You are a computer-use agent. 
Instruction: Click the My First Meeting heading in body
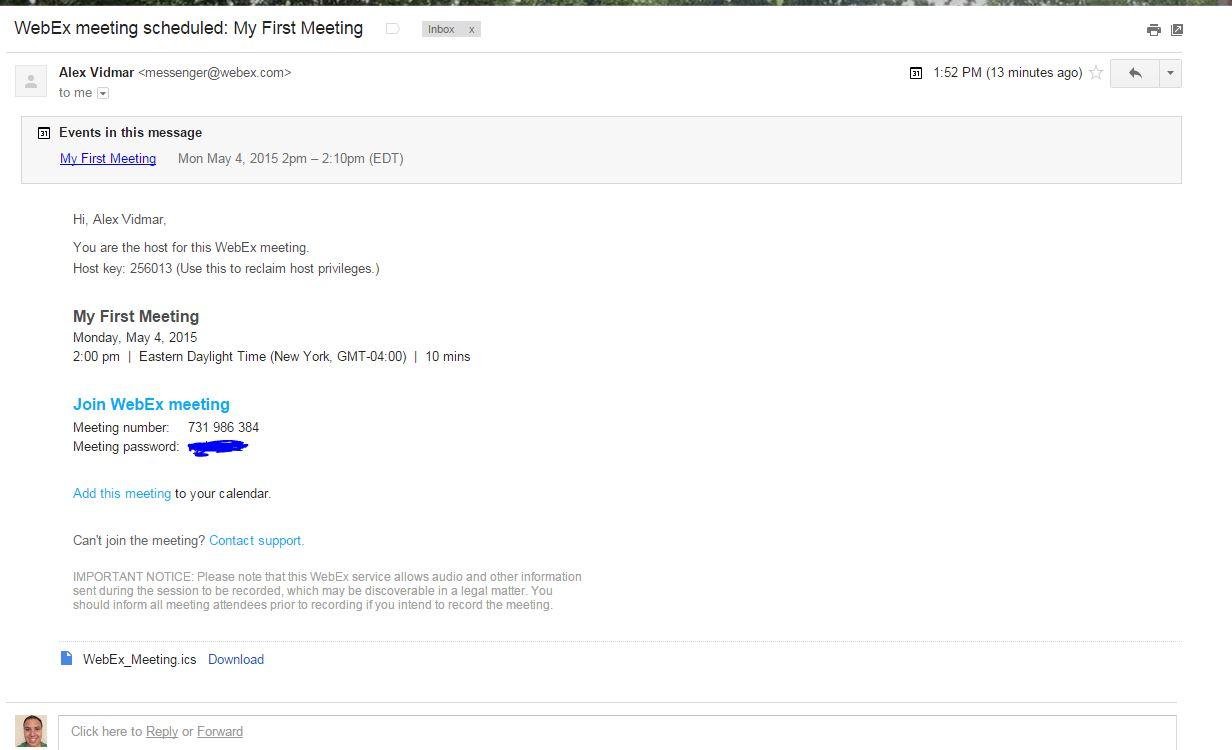pos(136,316)
